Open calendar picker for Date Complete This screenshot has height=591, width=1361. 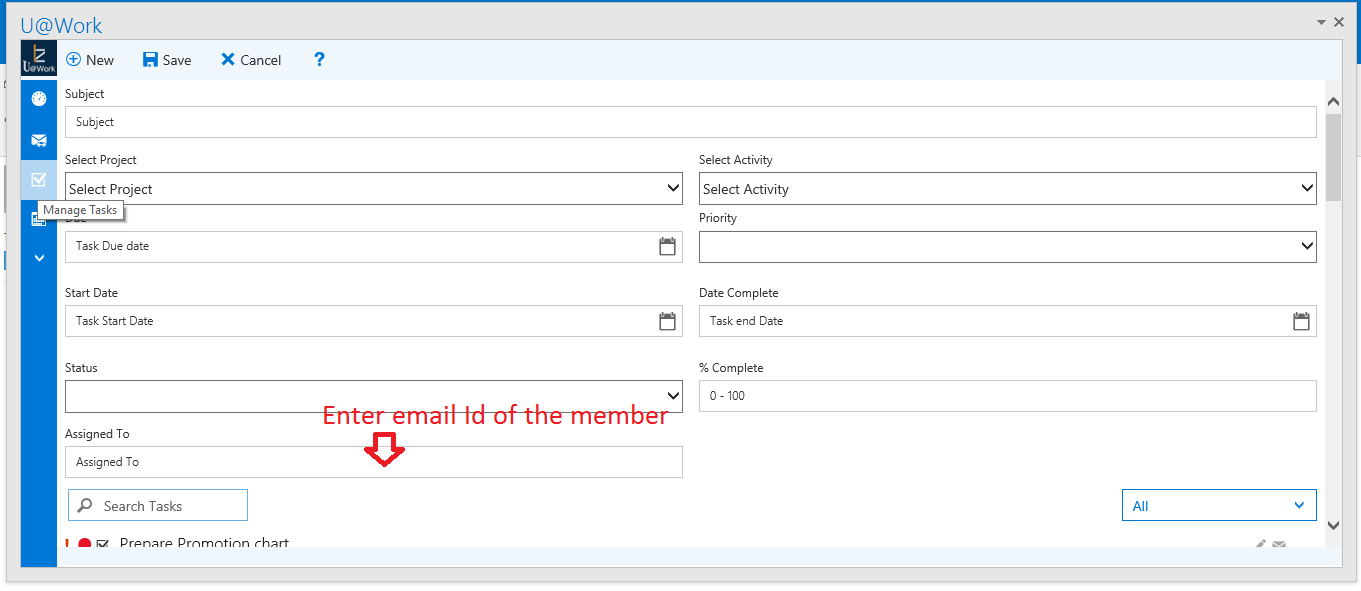point(1301,321)
